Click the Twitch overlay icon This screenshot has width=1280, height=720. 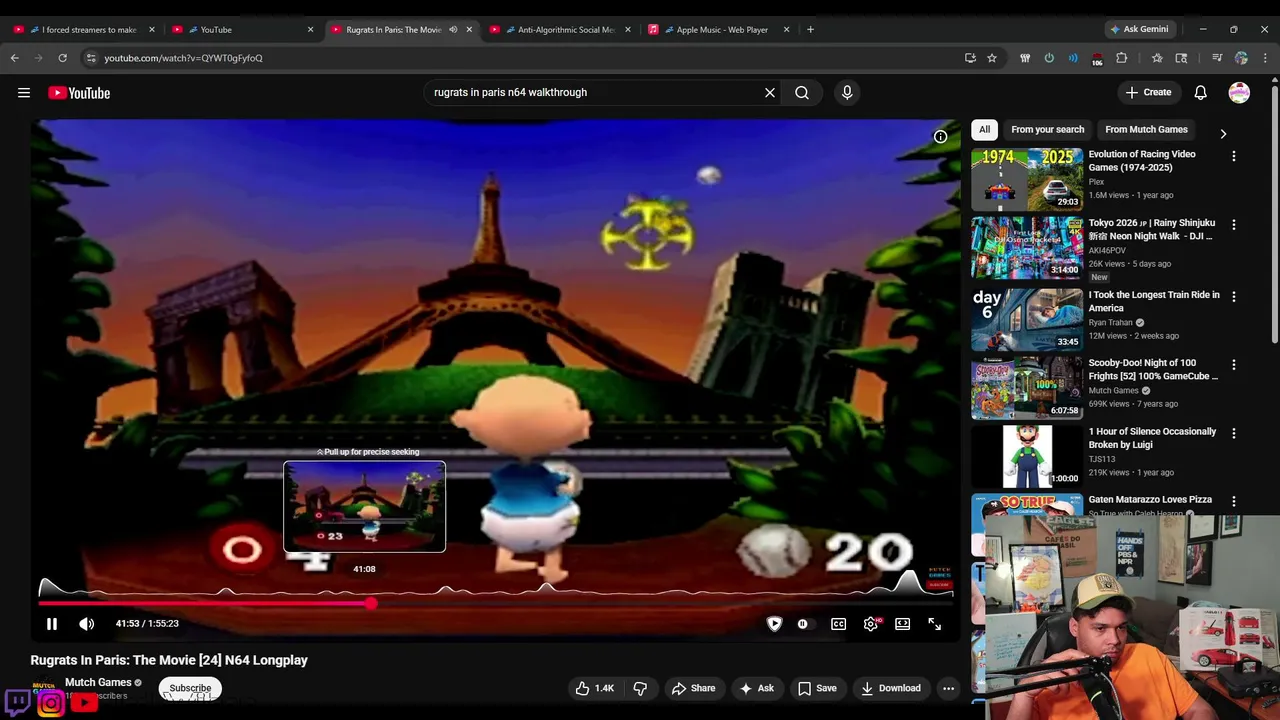17,702
